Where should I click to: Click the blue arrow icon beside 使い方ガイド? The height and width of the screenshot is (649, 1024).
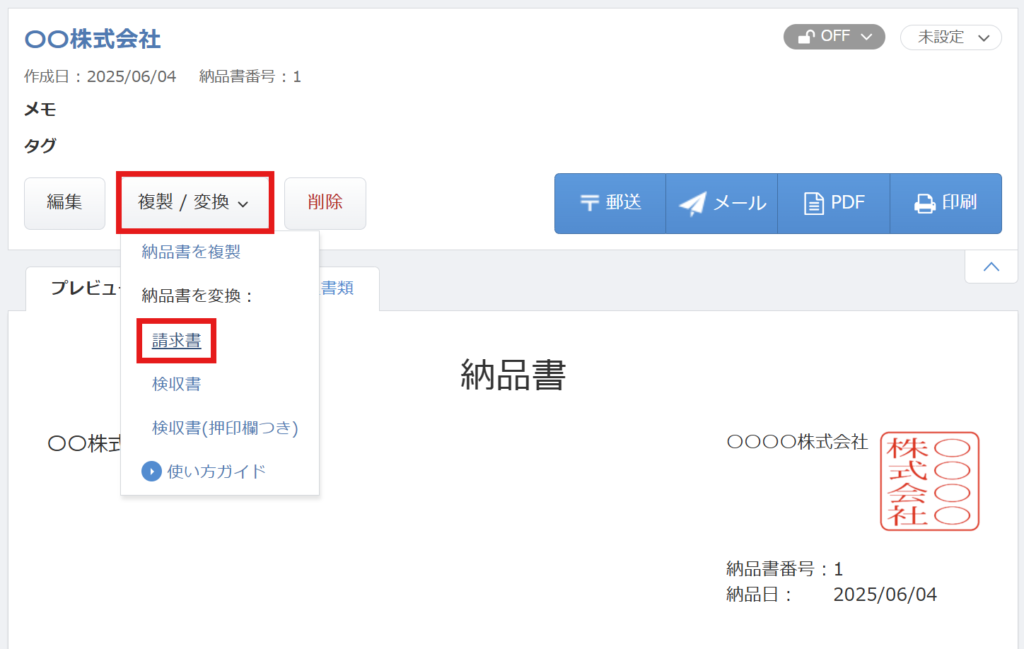(152, 471)
